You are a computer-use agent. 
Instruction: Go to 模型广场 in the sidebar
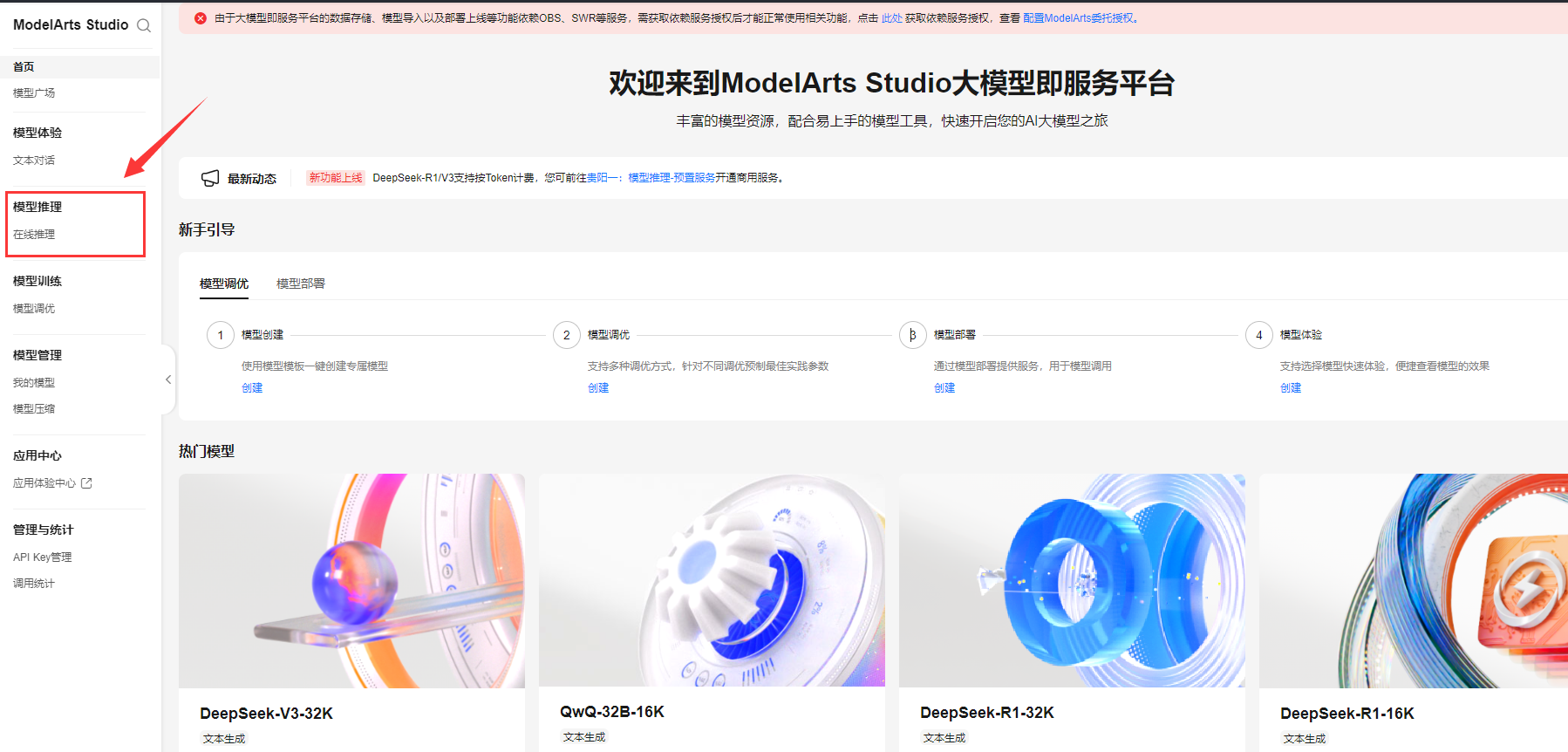34,92
